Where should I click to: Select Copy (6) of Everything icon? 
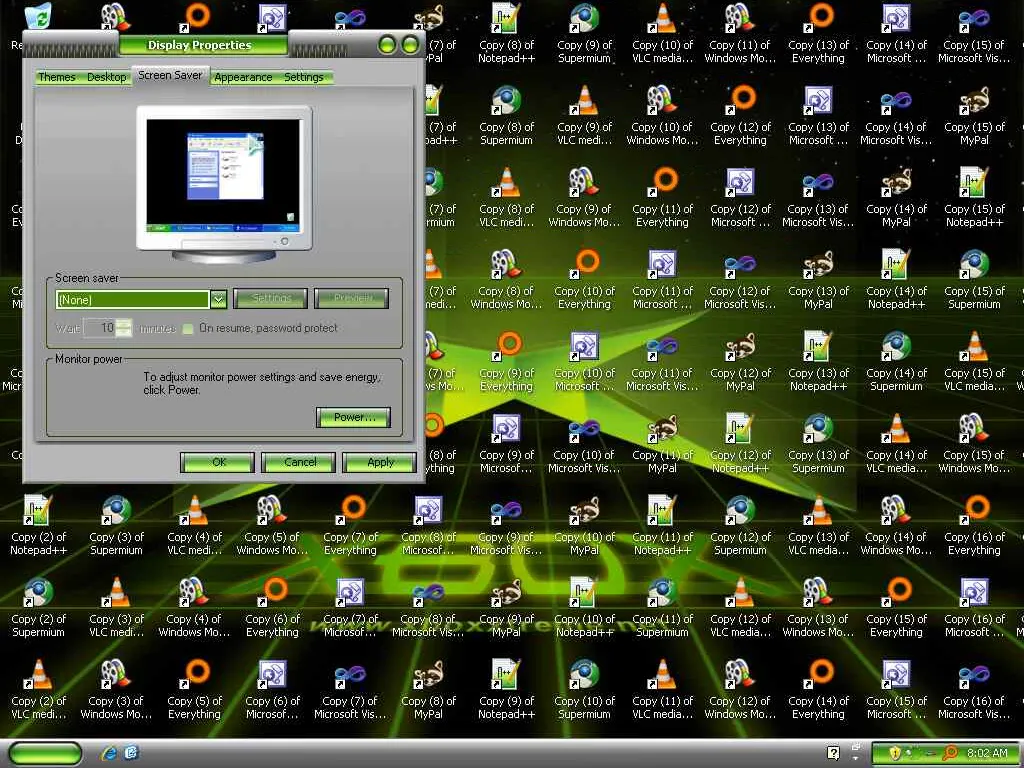(272, 592)
